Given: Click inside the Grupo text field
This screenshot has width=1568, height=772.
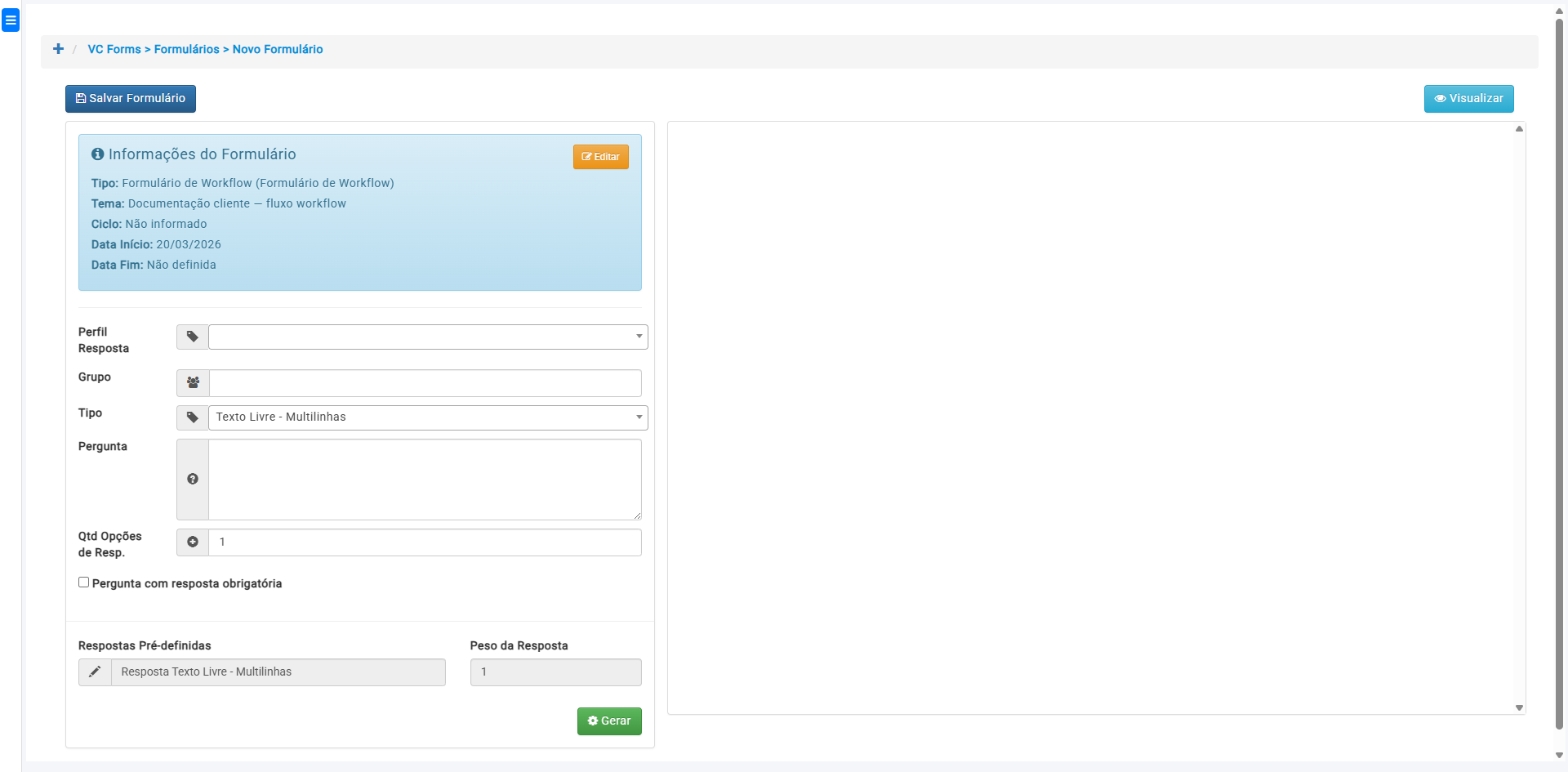Looking at the screenshot, I should 425,382.
